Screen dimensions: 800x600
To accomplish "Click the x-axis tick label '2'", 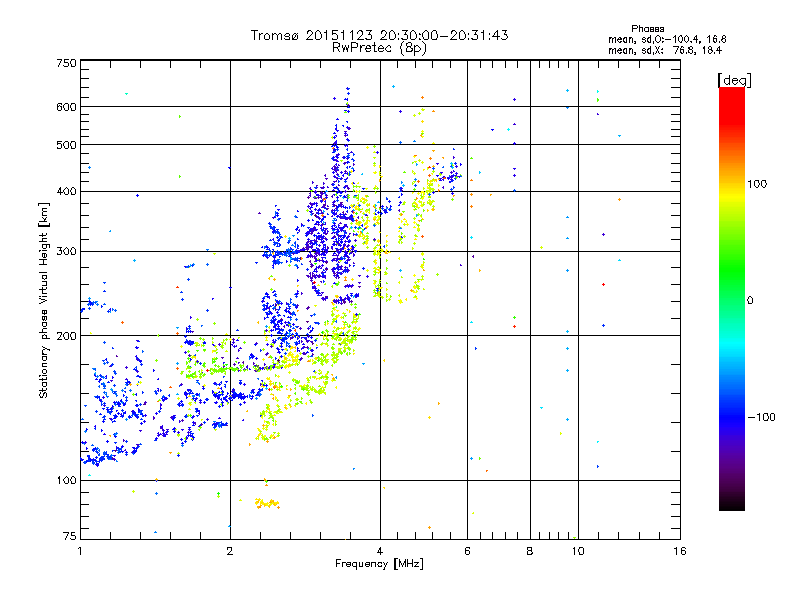I will click(230, 551).
